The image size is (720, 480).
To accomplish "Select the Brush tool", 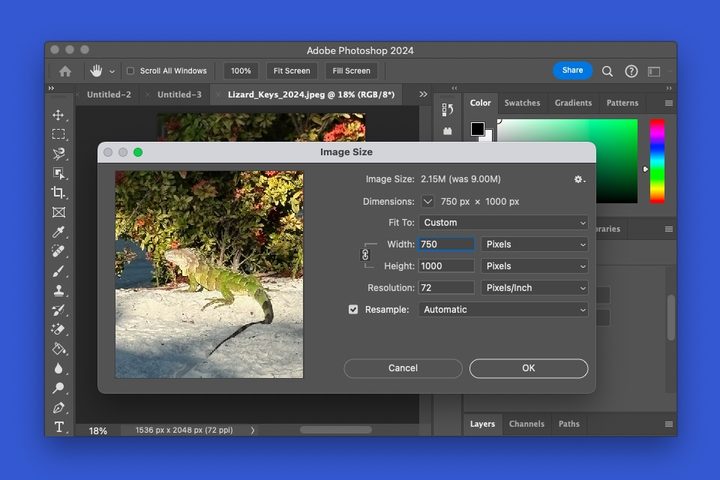I will (58, 271).
